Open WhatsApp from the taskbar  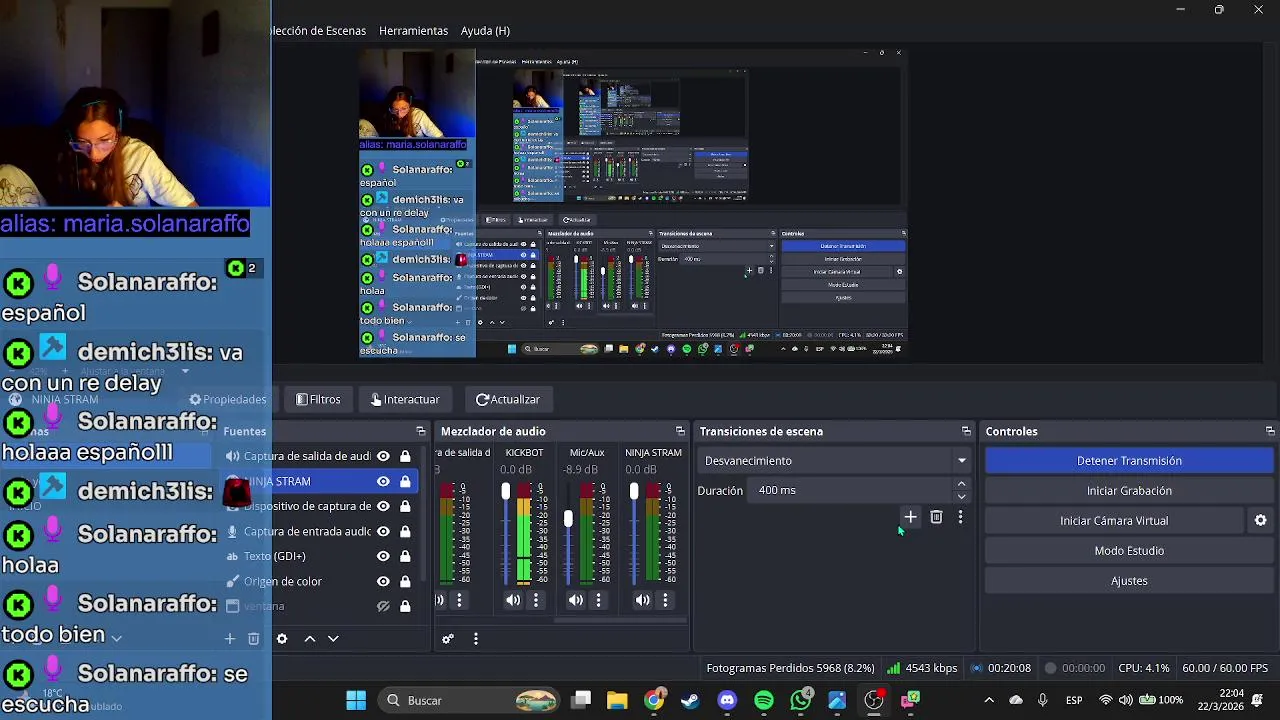pos(801,700)
